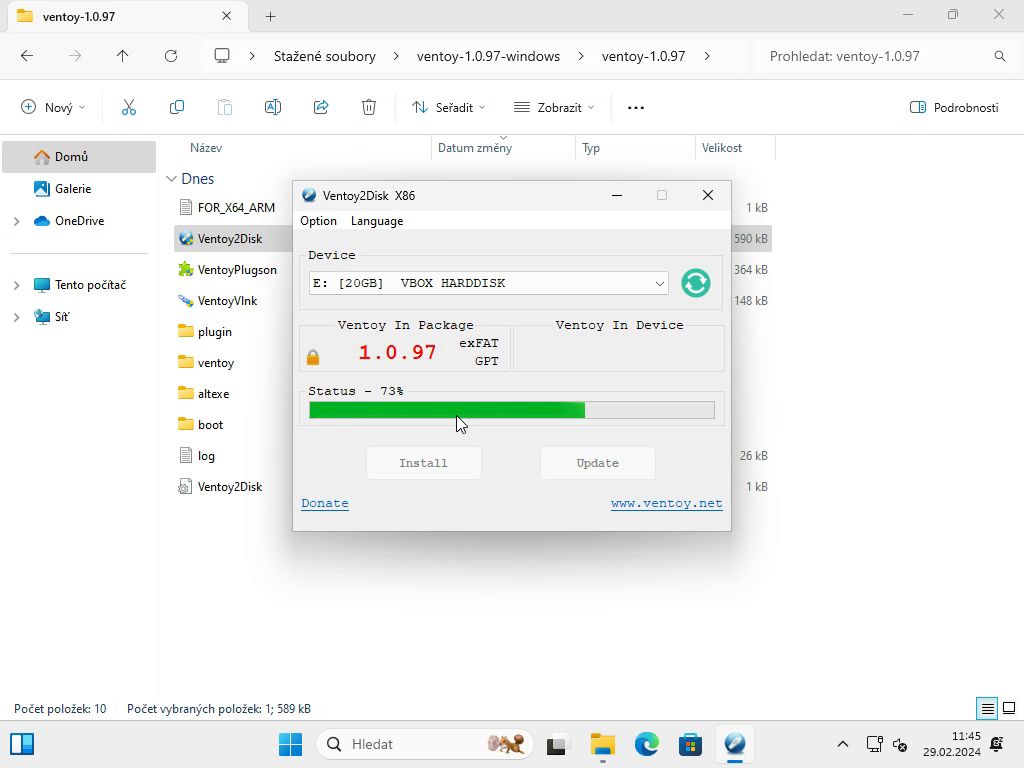Open Microsoft Edge from the taskbar
Image resolution: width=1024 pixels, height=768 pixels.
647,744
